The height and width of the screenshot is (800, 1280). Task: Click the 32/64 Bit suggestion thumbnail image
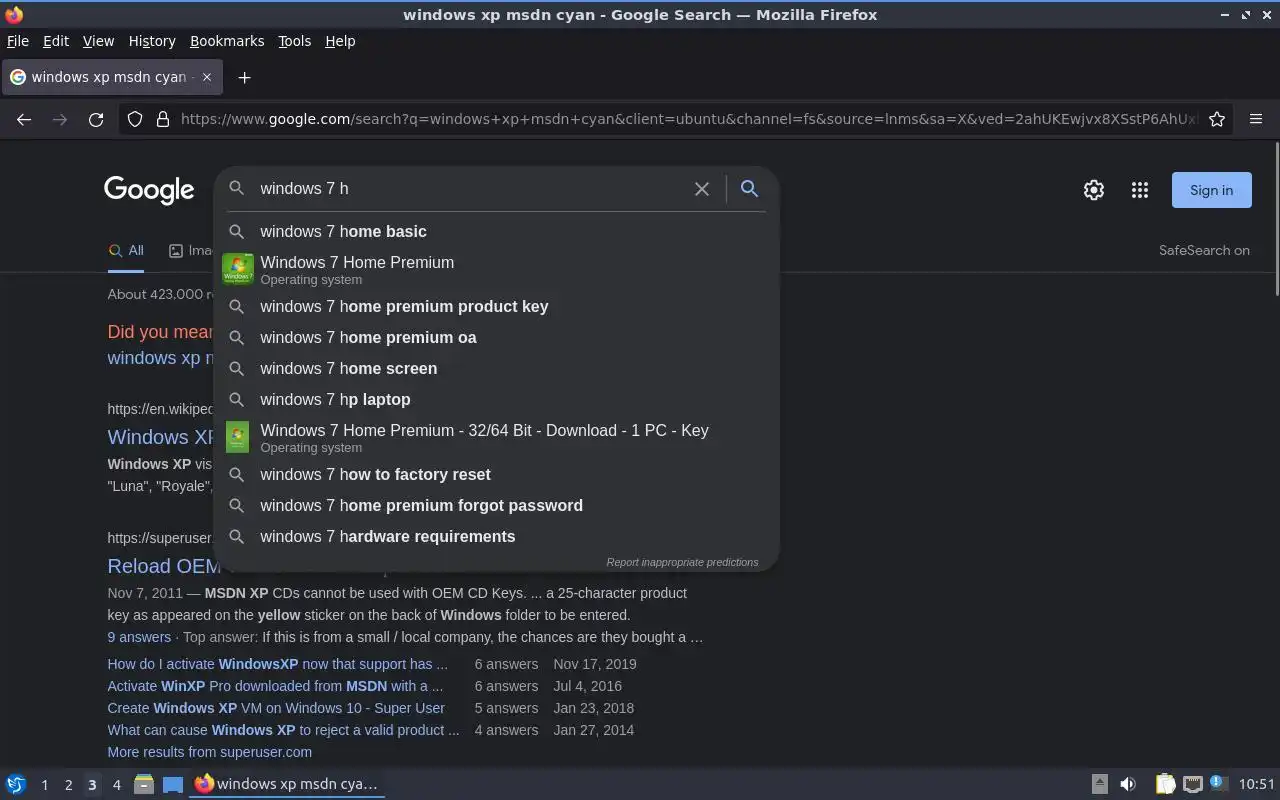coord(237,437)
